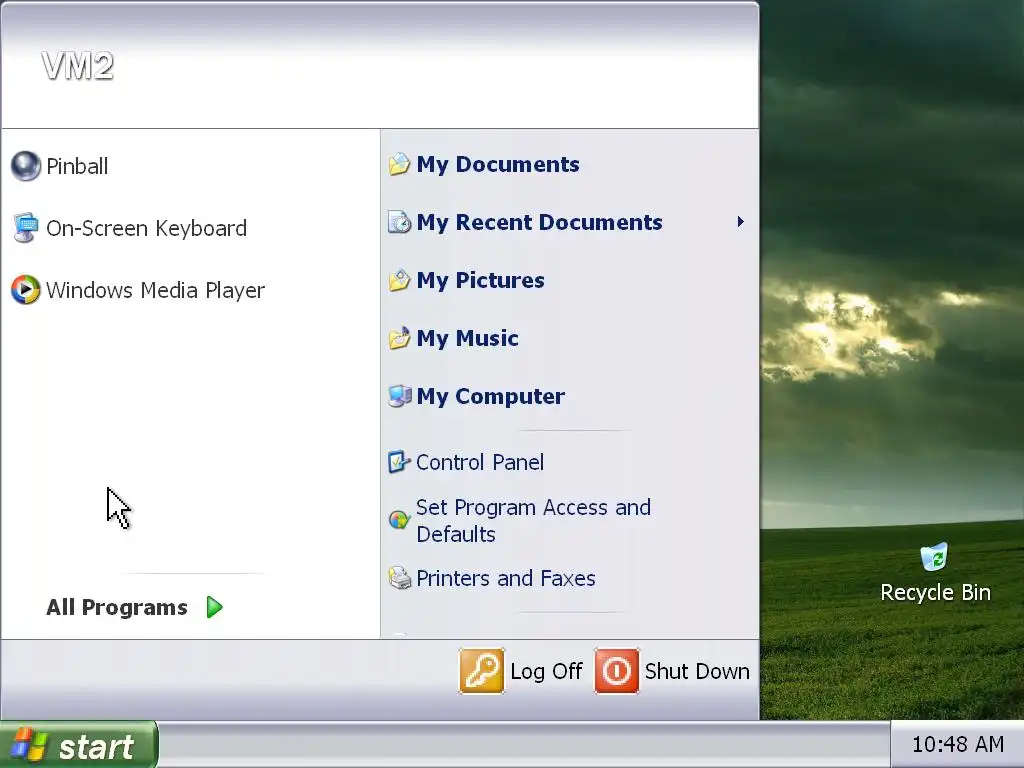Click the start button label

click(96, 747)
